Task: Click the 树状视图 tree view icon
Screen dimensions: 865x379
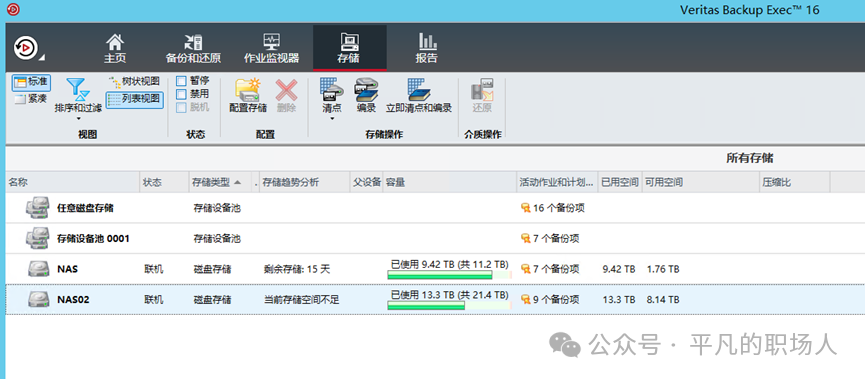Action: tap(115, 82)
